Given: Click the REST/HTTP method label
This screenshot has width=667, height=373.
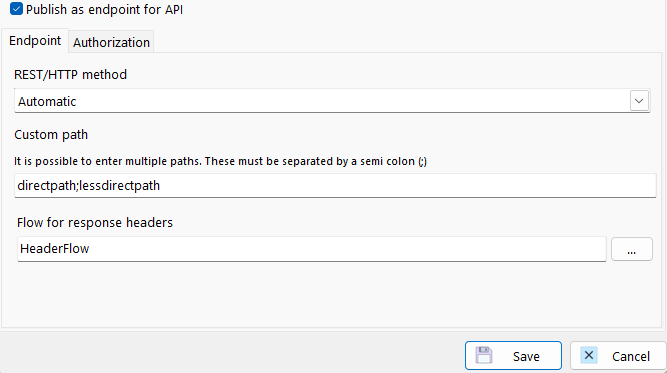Looking at the screenshot, I should click(x=71, y=74).
